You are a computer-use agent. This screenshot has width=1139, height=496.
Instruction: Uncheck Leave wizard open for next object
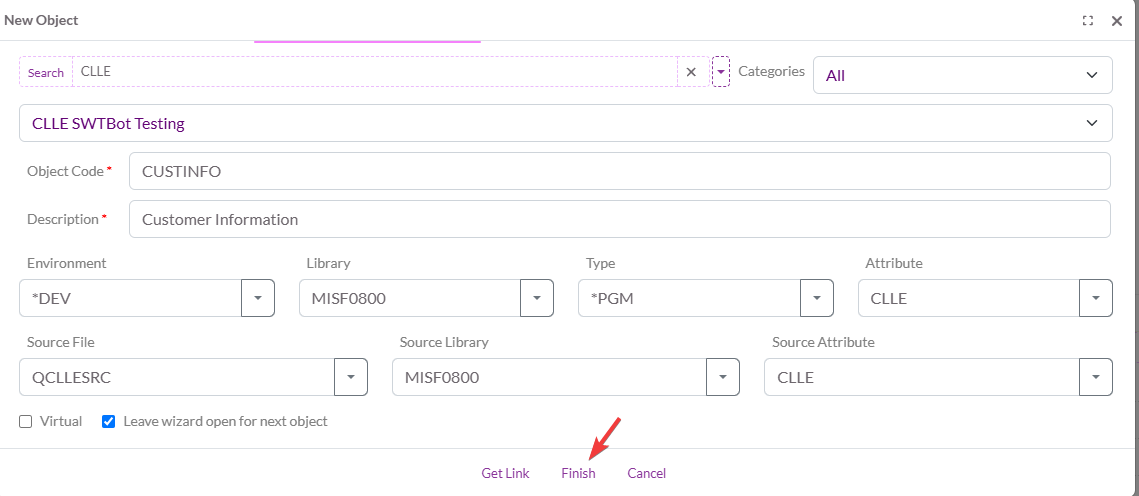[x=109, y=422]
